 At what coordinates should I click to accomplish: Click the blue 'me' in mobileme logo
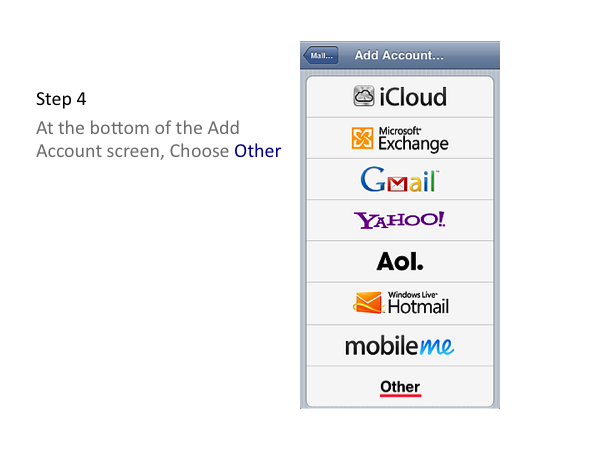pyautogui.click(x=437, y=347)
